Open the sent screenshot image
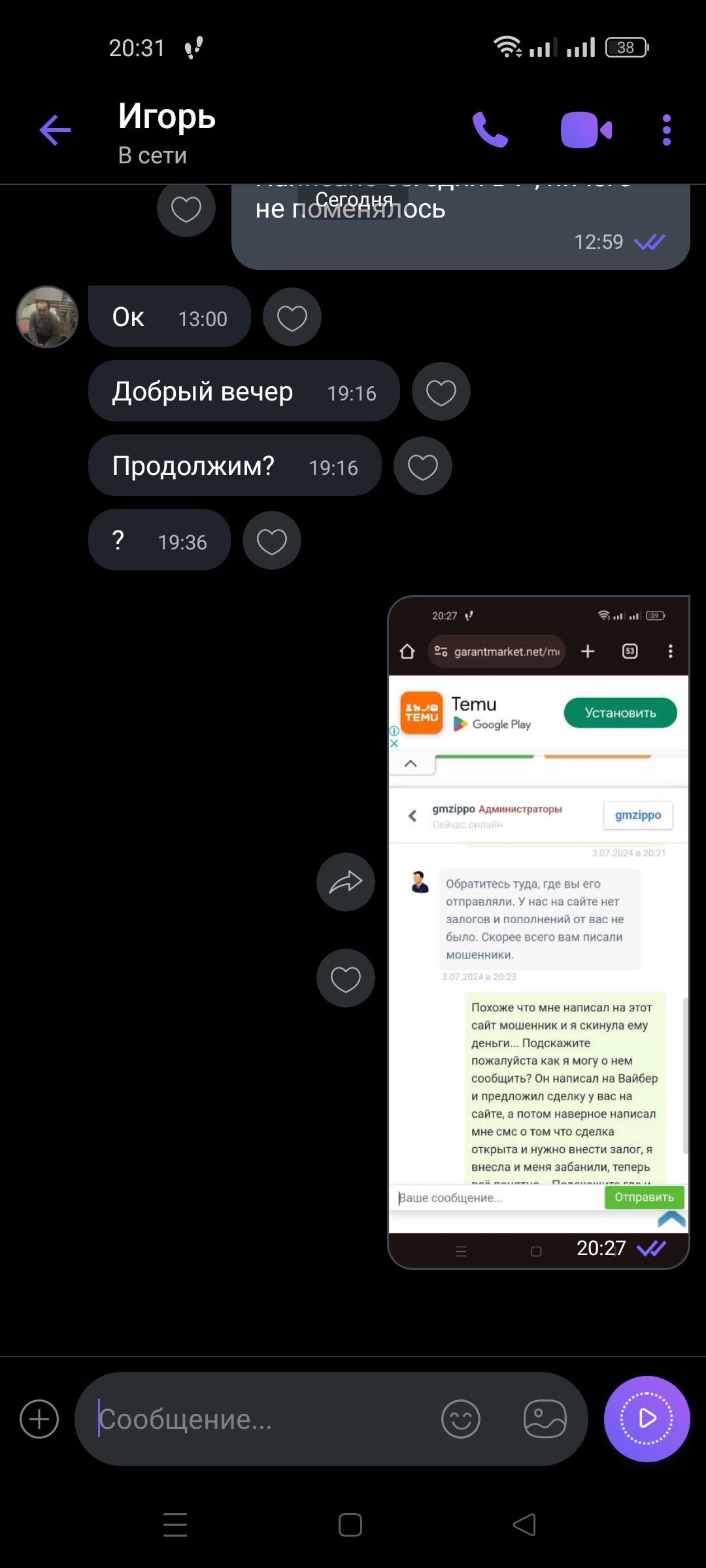The width and height of the screenshot is (706, 1568). tap(539, 932)
